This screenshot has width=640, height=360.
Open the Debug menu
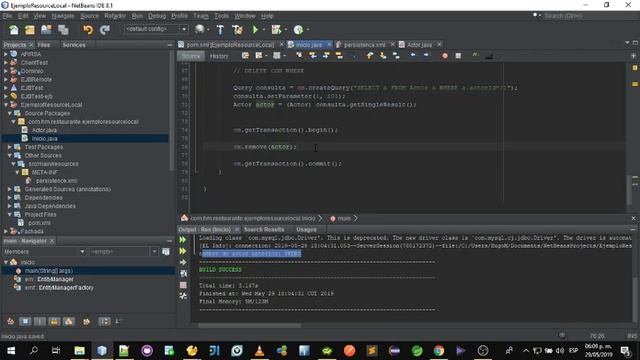pyautogui.click(x=157, y=16)
